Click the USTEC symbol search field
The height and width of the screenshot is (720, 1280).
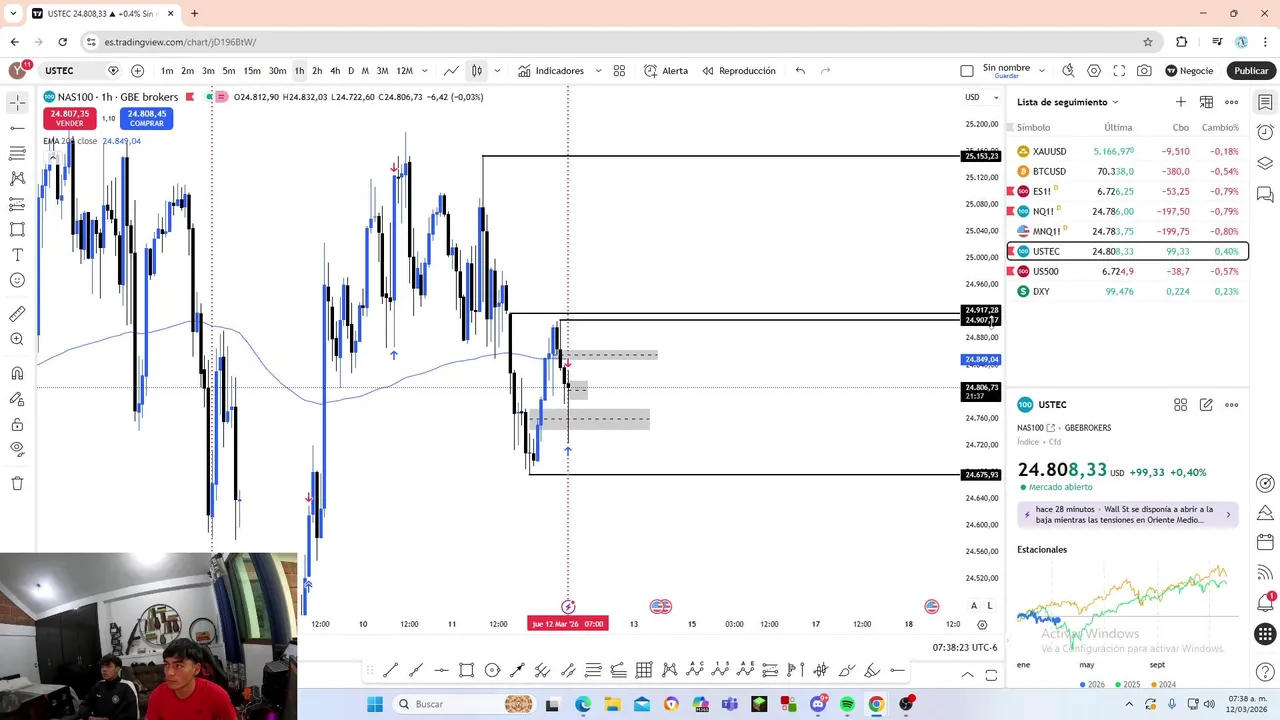point(70,71)
